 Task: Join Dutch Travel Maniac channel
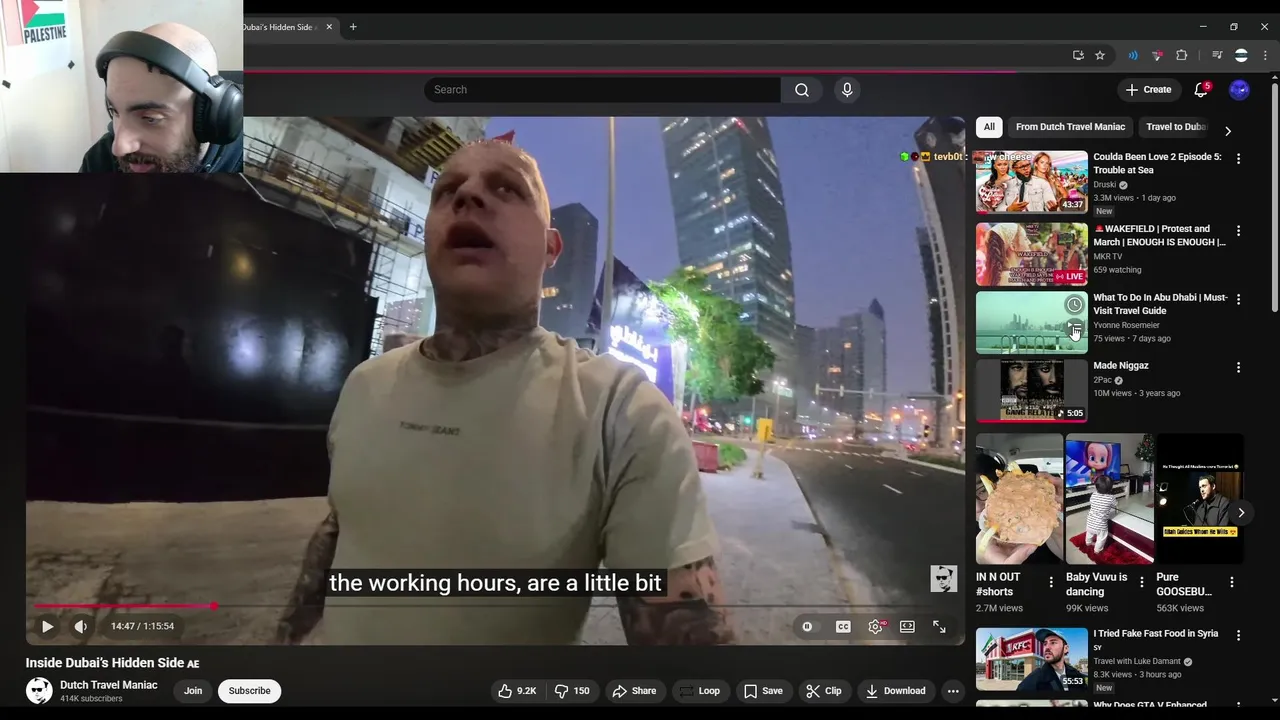click(x=193, y=691)
